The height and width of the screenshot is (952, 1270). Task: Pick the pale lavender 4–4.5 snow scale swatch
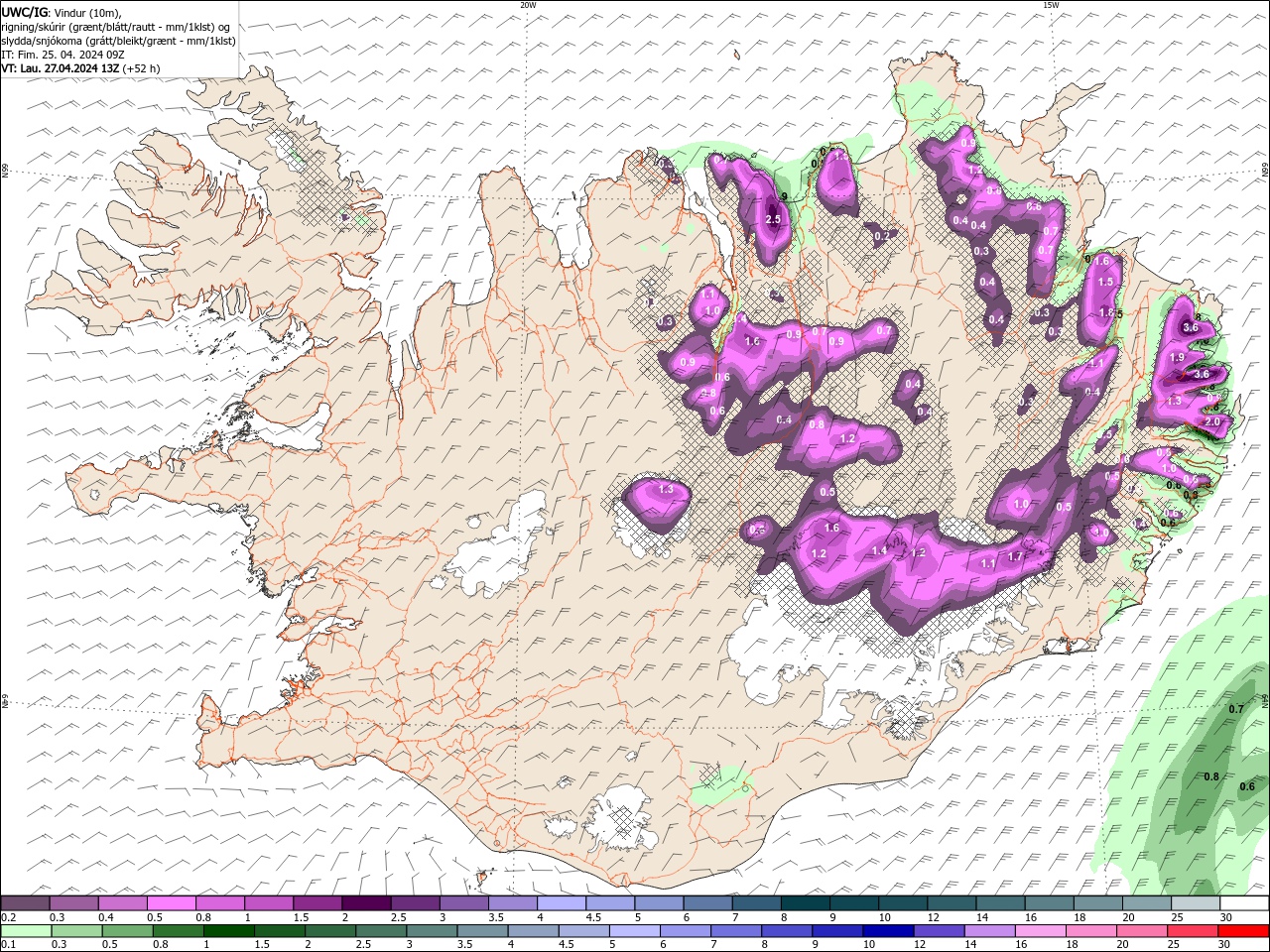[561, 903]
